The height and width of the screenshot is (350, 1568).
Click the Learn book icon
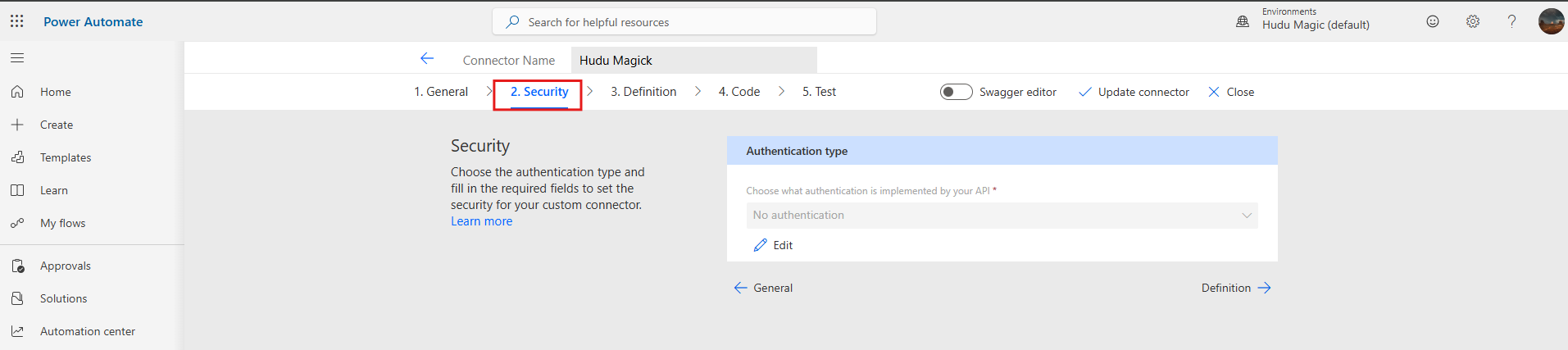coord(17,190)
